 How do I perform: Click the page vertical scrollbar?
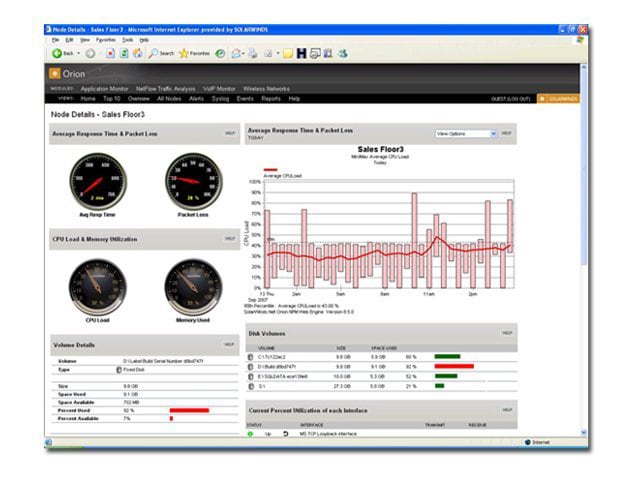(x=583, y=200)
